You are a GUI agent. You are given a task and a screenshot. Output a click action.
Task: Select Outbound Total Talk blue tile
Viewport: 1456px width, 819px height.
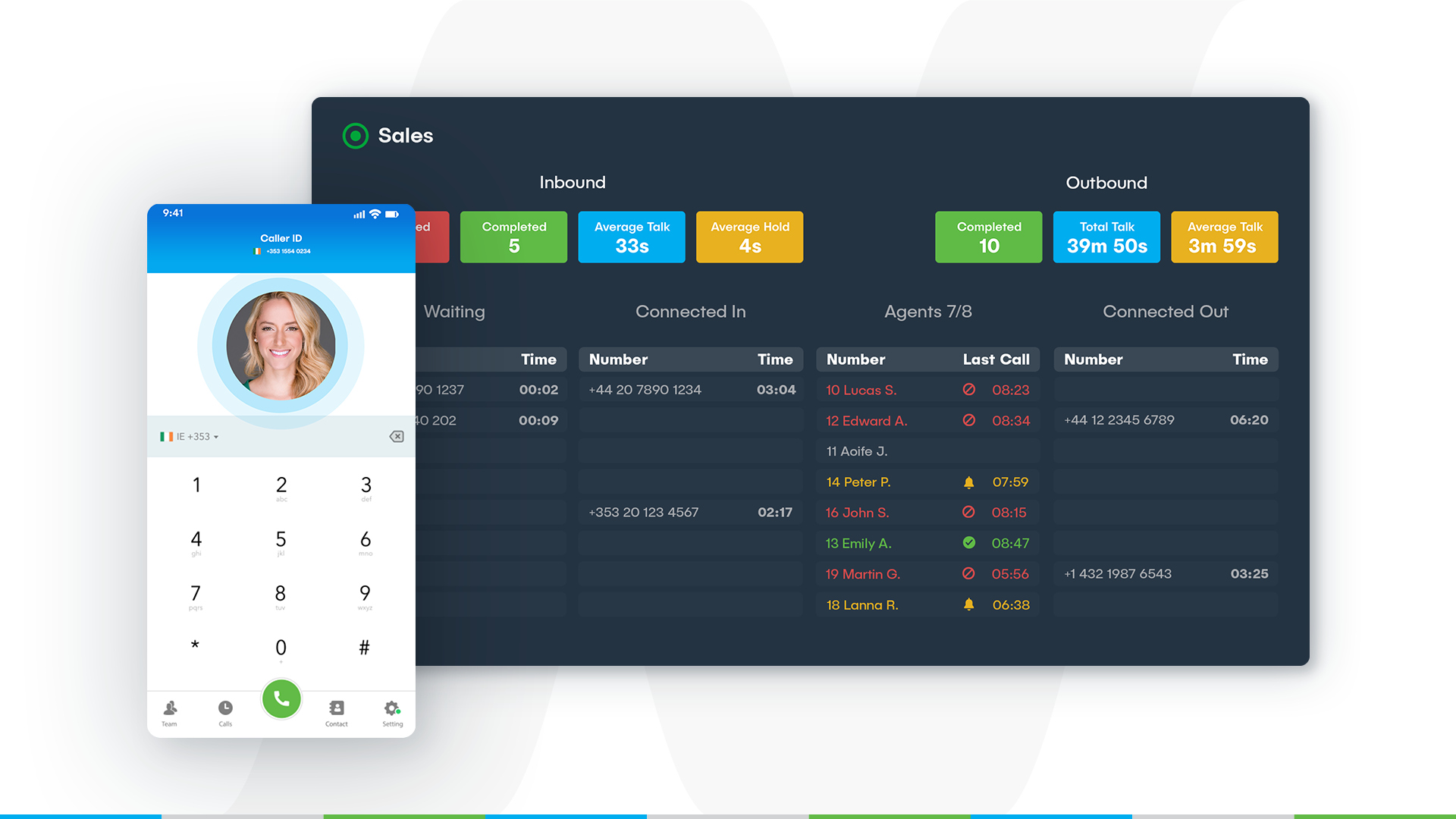pyautogui.click(x=1106, y=237)
